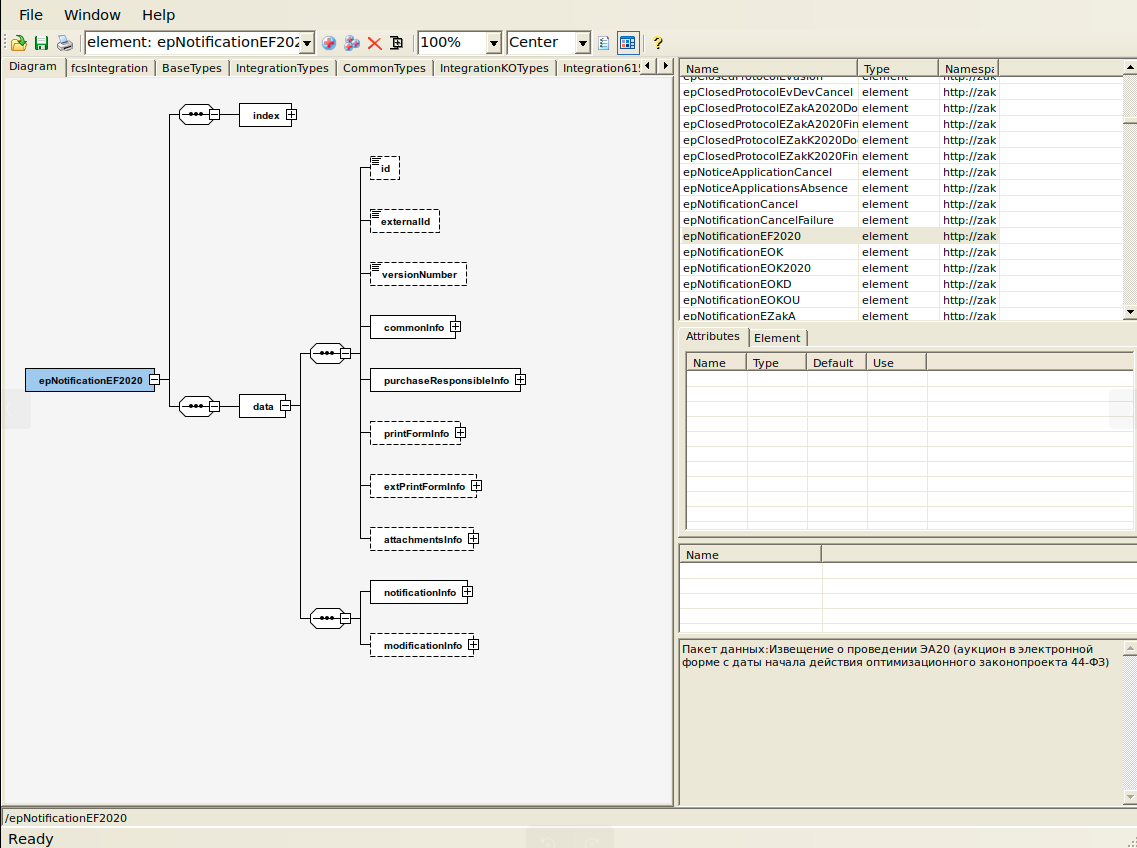Screen dimensions: 1137x848
Task: Expand the index element node
Action: pos(291,115)
